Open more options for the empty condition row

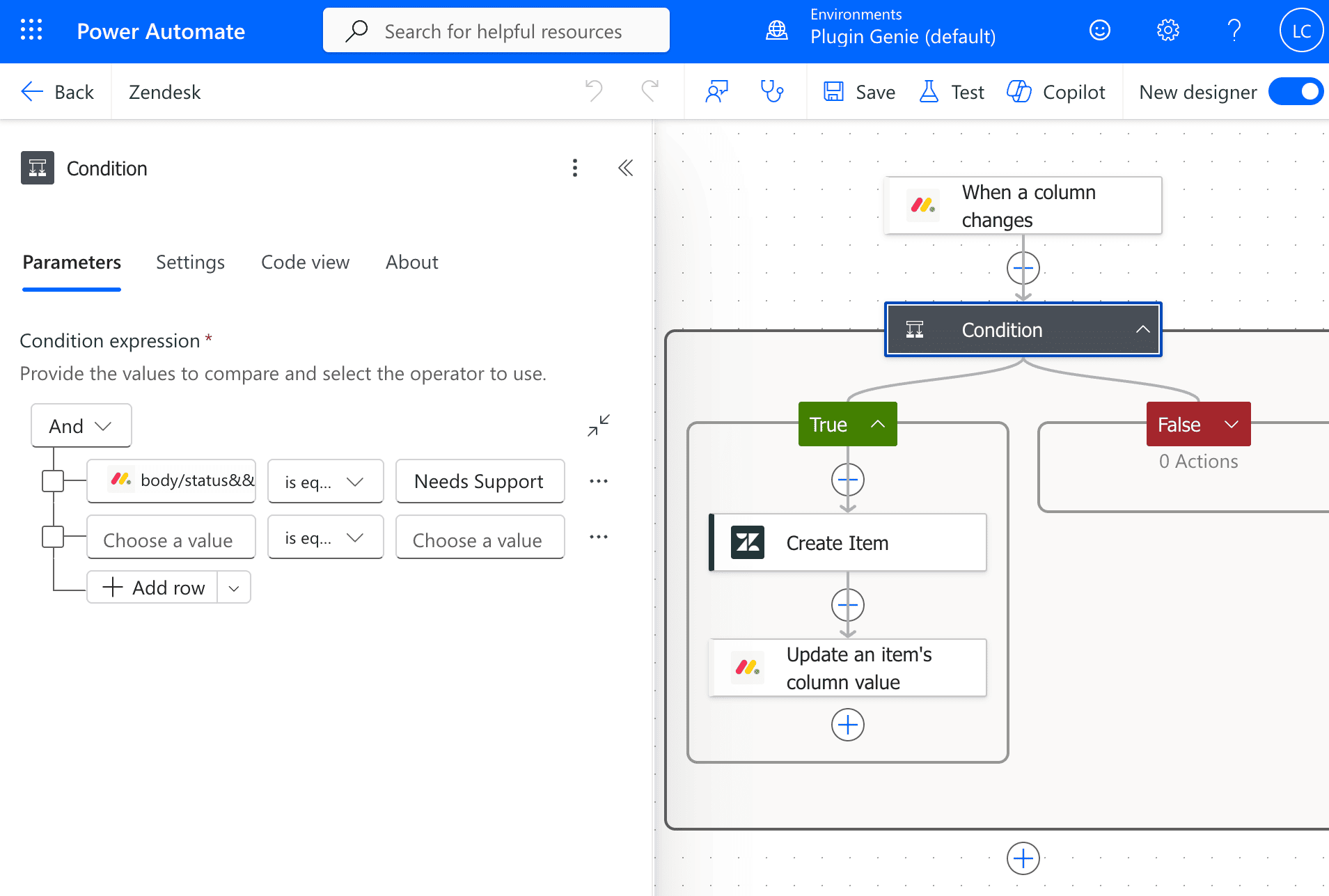pos(599,537)
